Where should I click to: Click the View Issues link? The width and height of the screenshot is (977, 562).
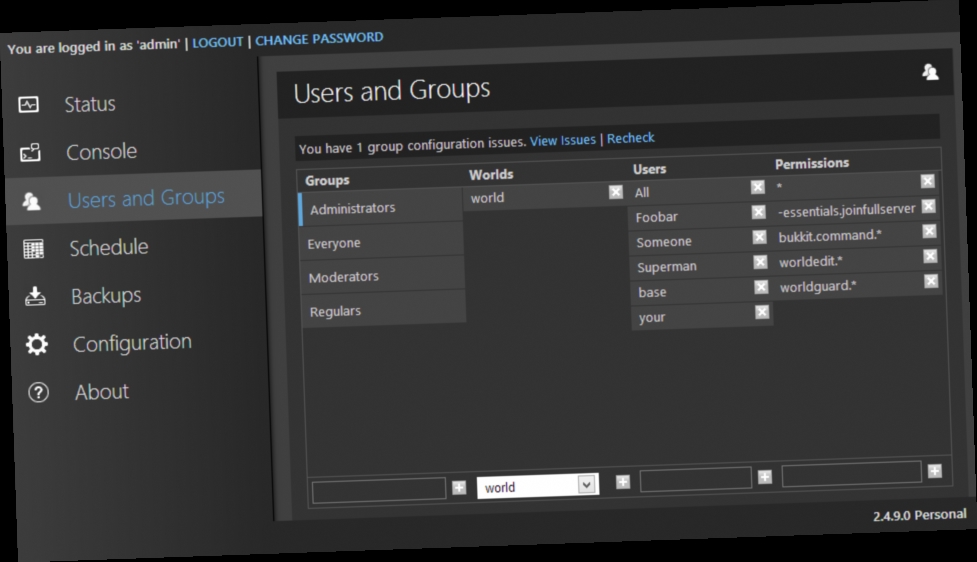pos(563,141)
